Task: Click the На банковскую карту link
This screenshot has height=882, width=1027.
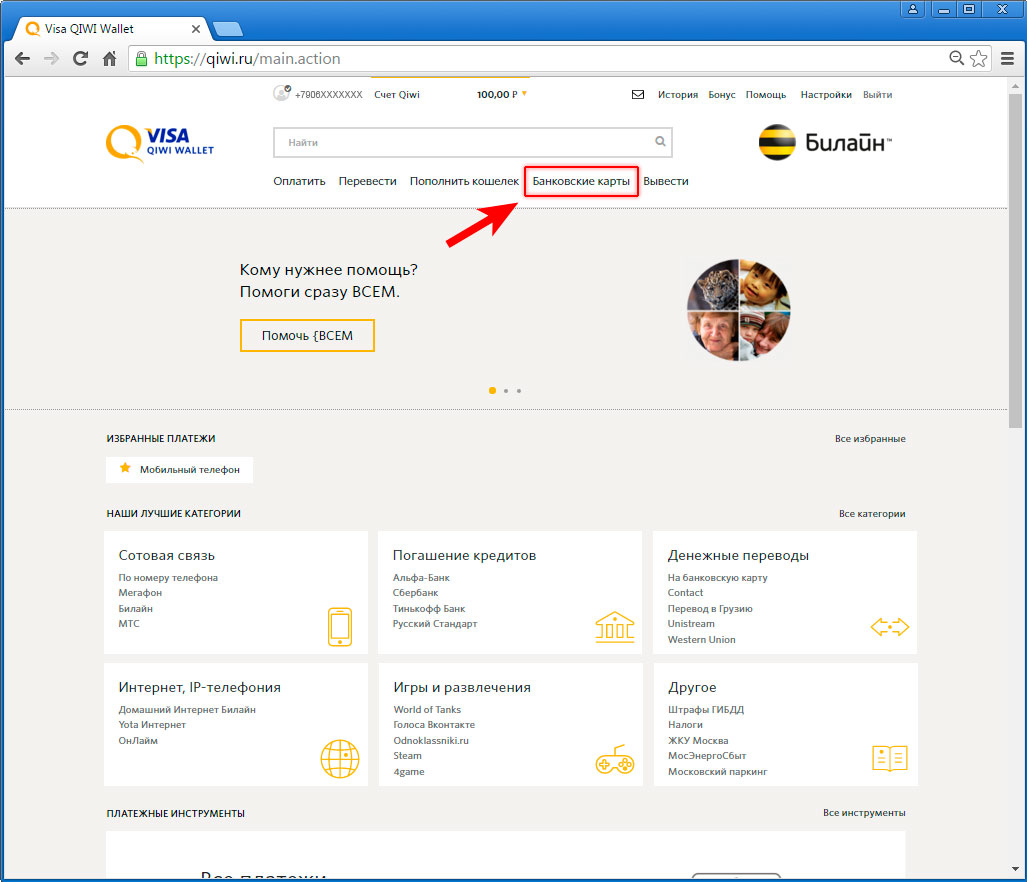Action: [717, 578]
